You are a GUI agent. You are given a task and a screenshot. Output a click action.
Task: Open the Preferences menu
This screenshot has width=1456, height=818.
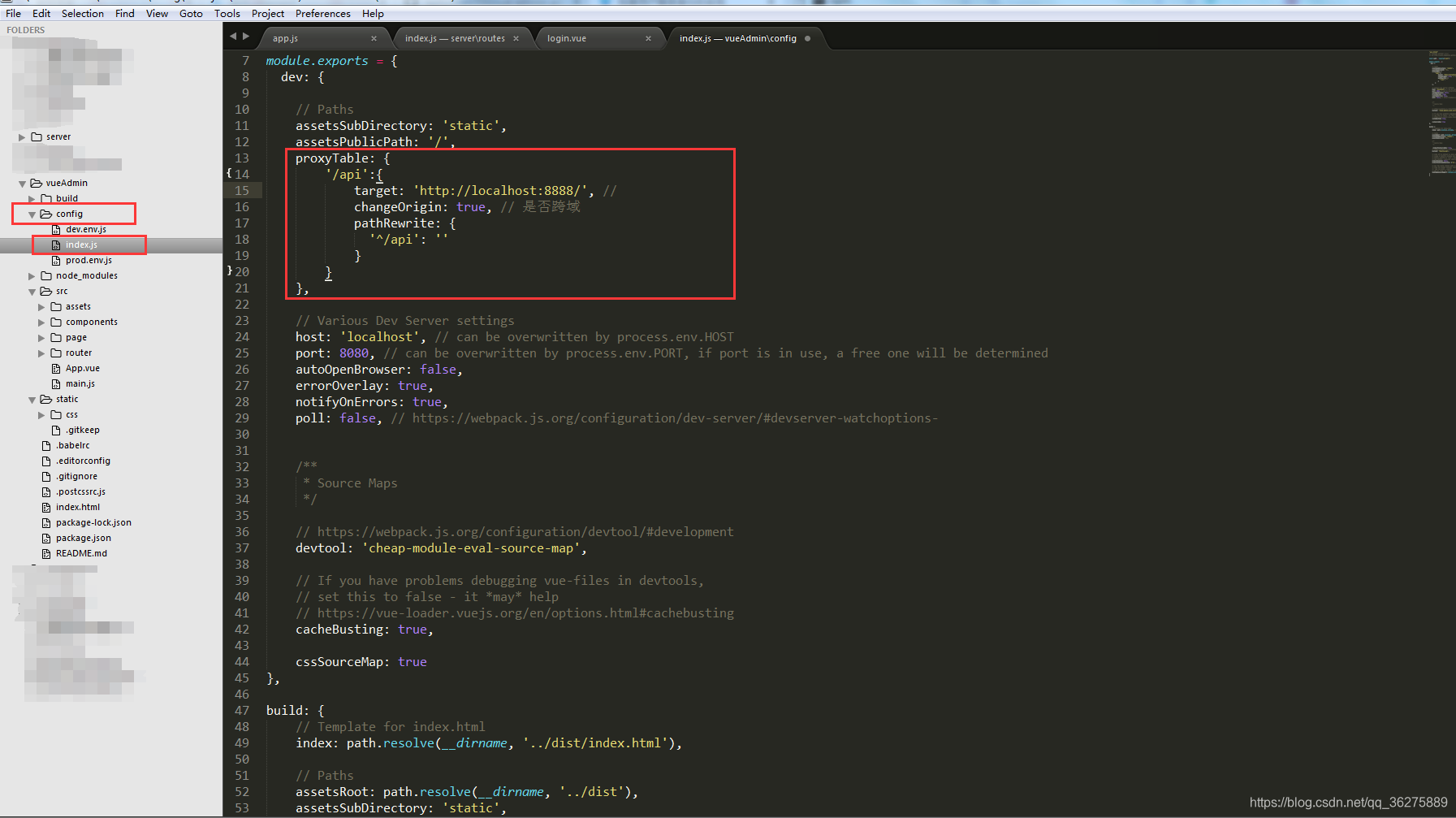click(323, 14)
